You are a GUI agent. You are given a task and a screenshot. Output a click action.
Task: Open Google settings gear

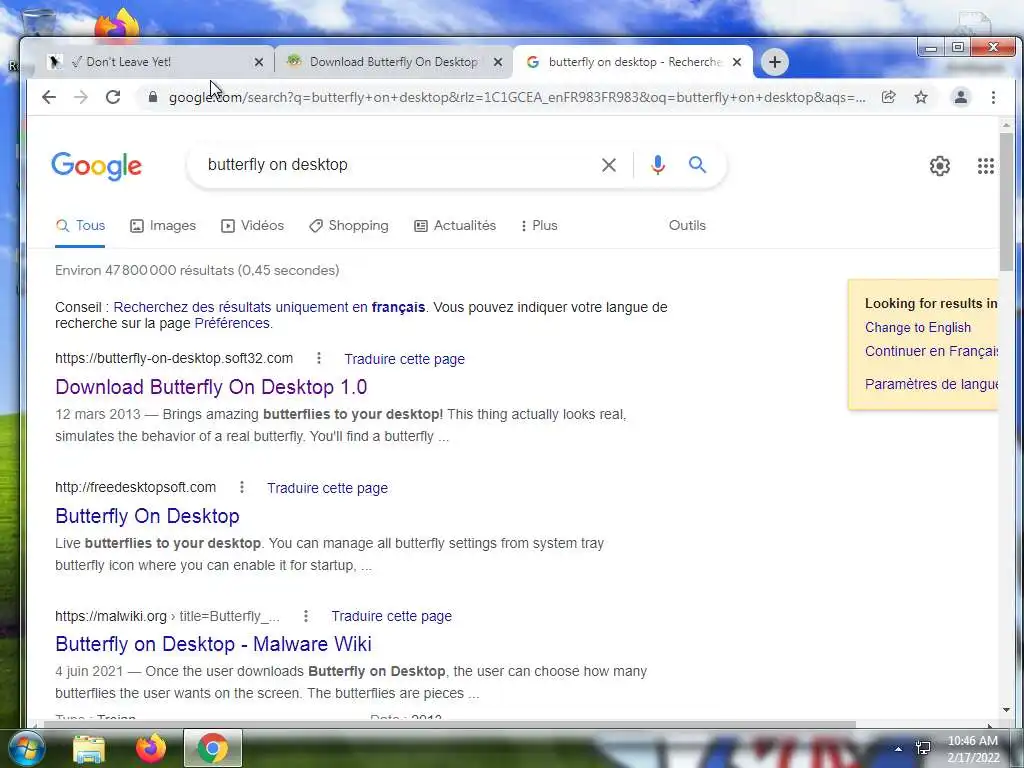tap(940, 166)
